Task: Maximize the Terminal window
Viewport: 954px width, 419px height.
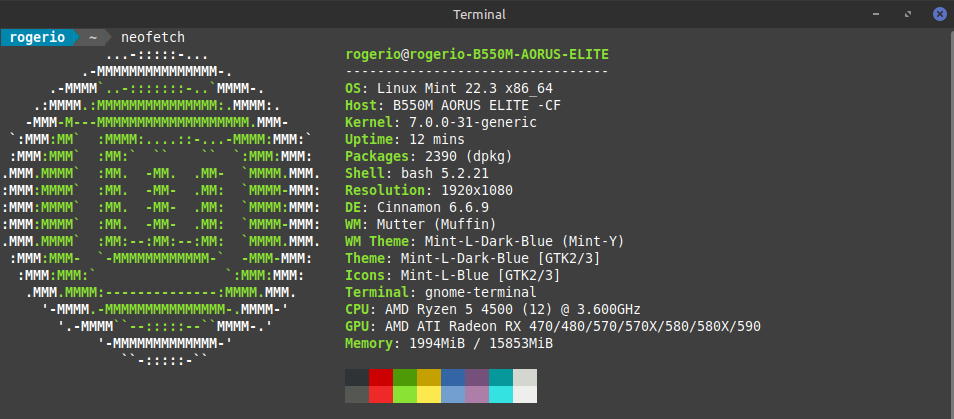Action: pyautogui.click(x=908, y=14)
